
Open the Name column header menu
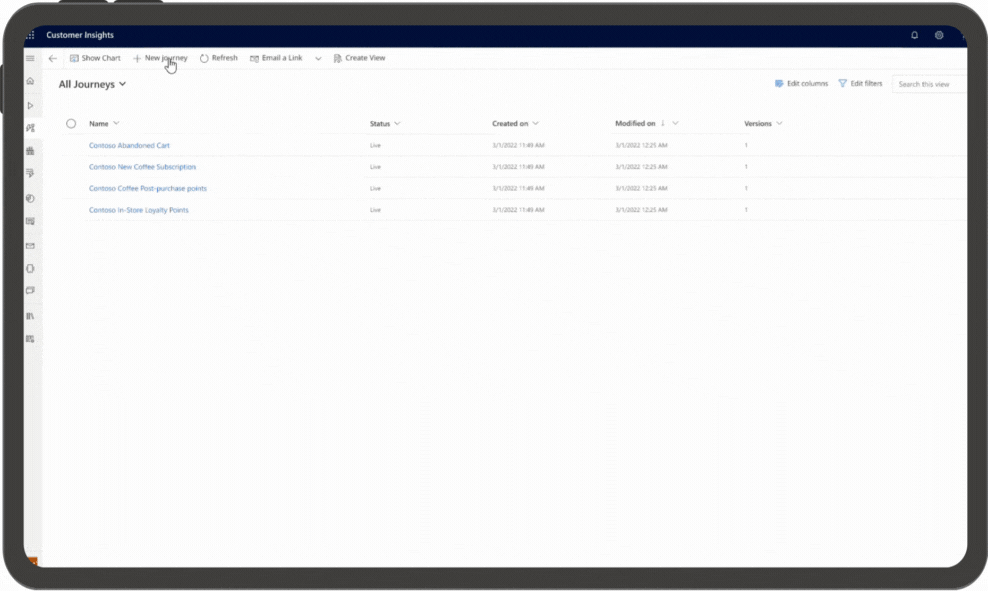point(104,123)
